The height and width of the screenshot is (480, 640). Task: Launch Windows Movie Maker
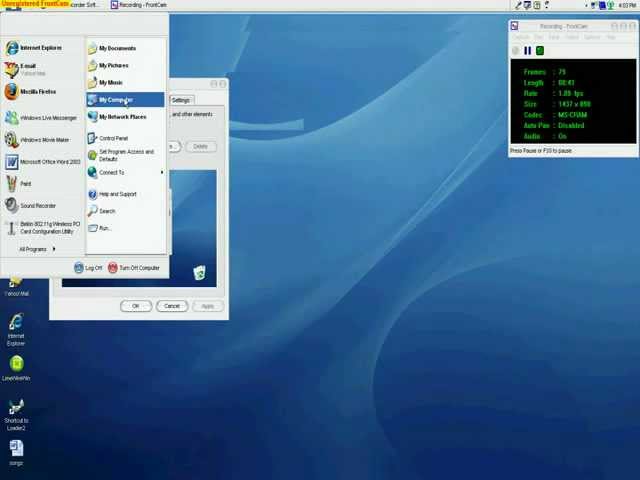(42, 140)
